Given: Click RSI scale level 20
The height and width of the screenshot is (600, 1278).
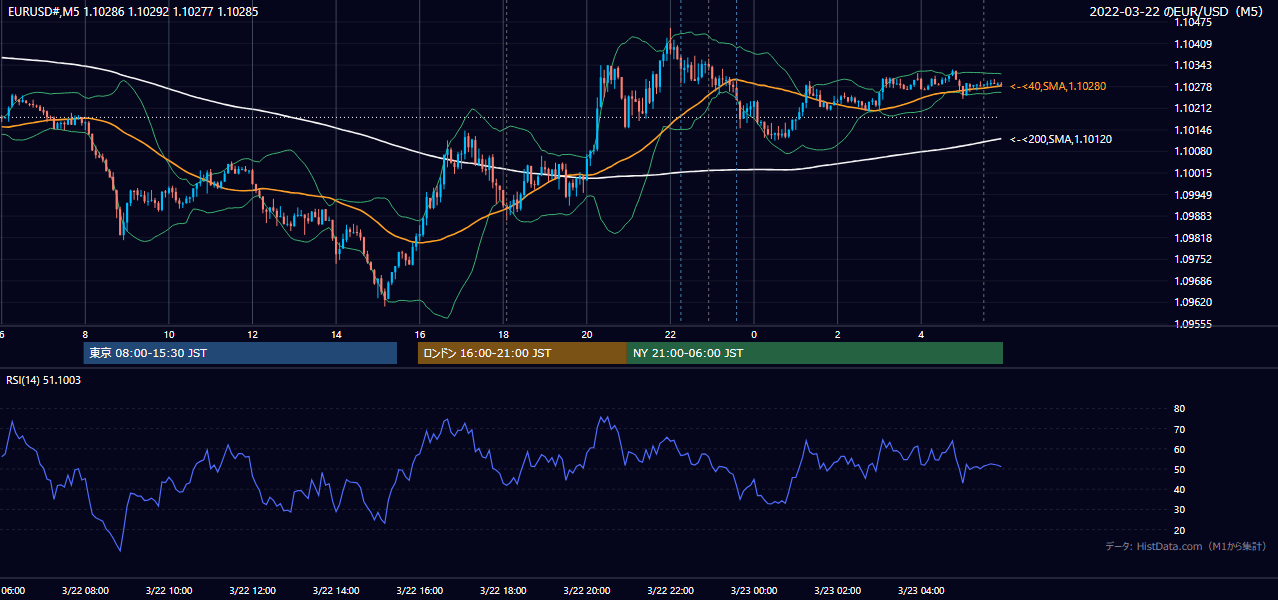Looking at the screenshot, I should (1179, 531).
